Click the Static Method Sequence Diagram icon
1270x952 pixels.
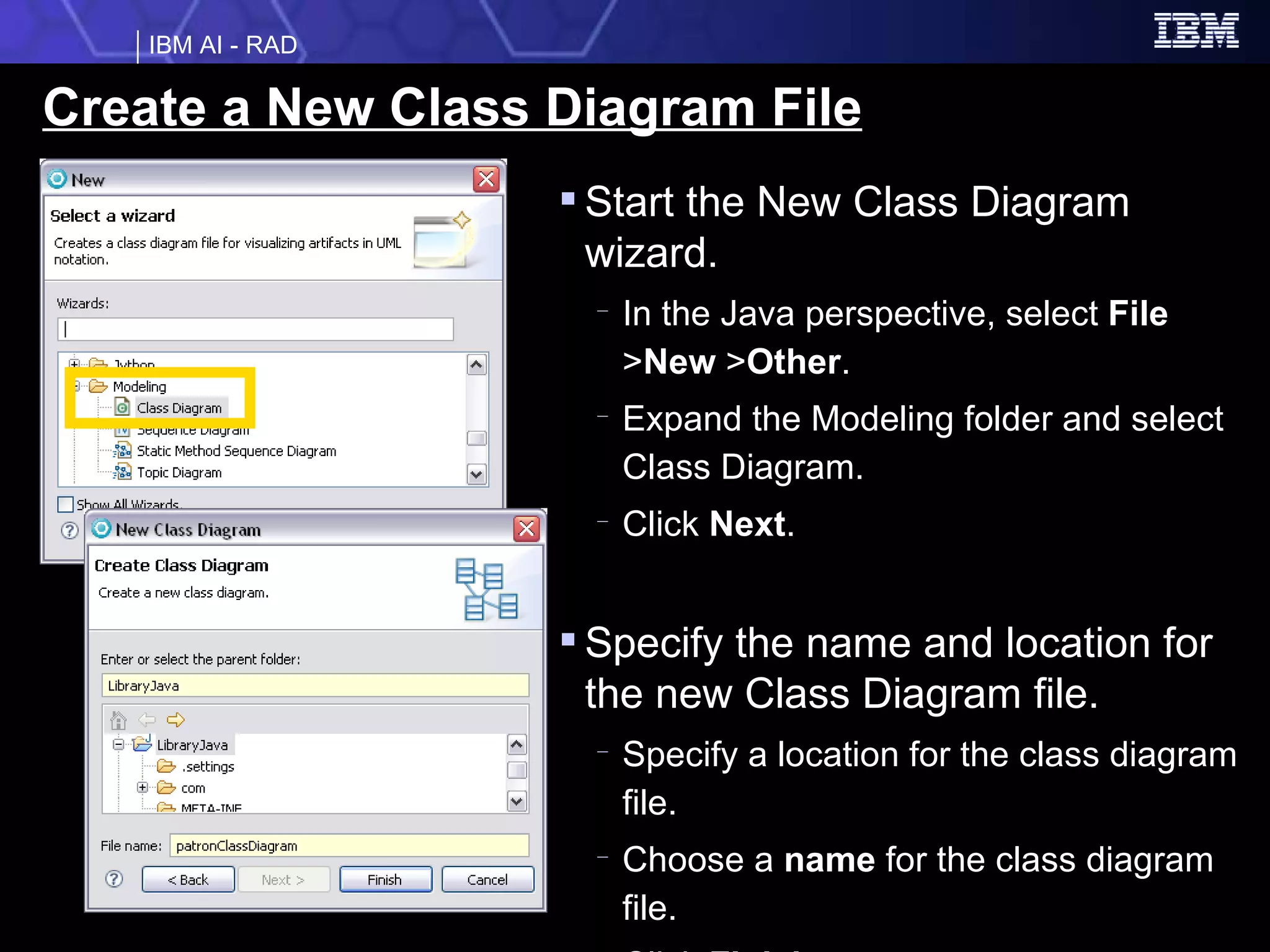click(123, 451)
